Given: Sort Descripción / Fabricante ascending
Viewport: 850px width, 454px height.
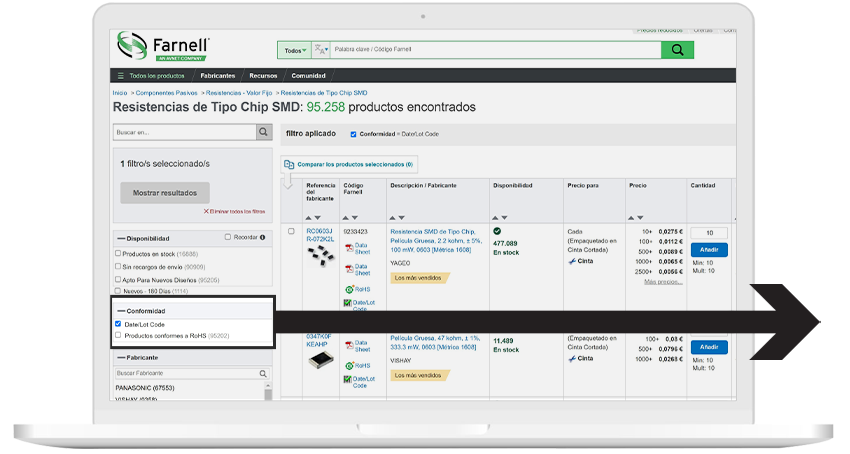Looking at the screenshot, I should tap(392, 218).
